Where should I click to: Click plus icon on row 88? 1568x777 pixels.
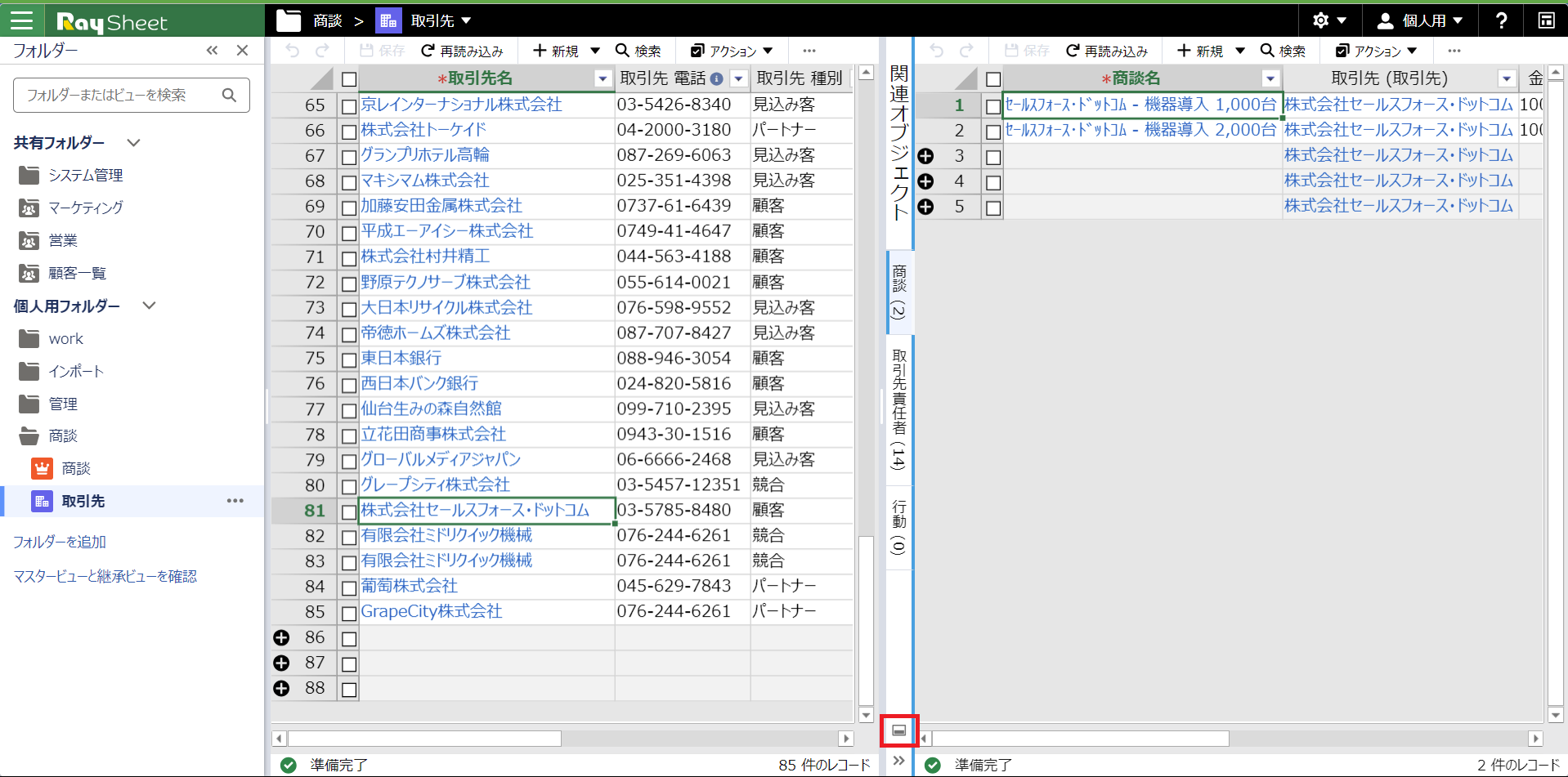tap(281, 688)
